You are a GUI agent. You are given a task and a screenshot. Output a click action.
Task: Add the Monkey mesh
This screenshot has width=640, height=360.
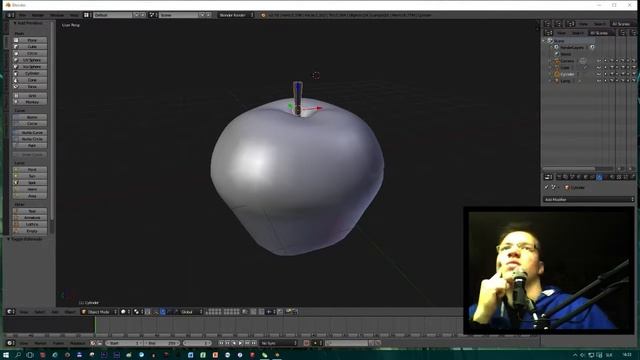[30, 102]
